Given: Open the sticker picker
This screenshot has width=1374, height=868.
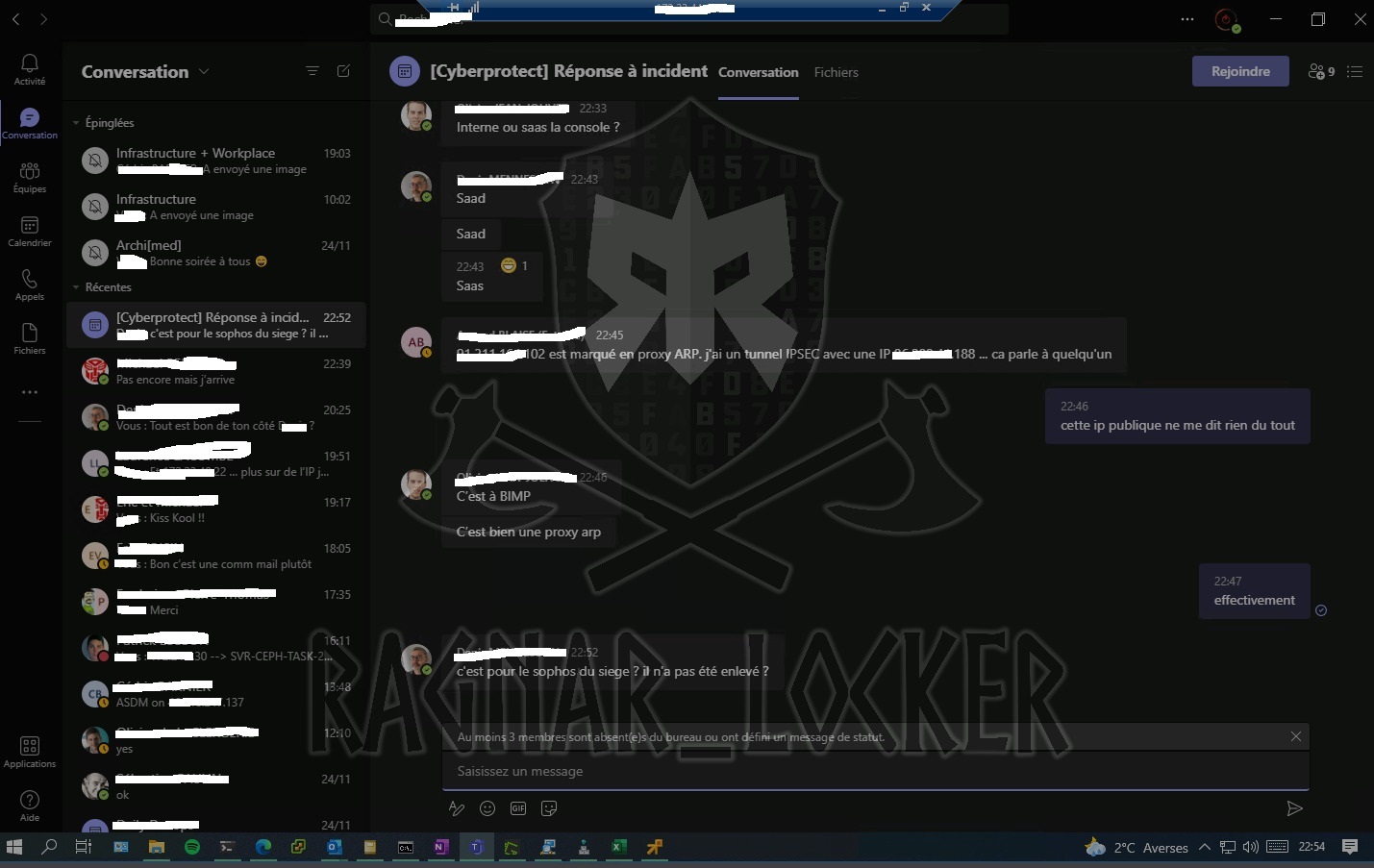Looking at the screenshot, I should (549, 808).
